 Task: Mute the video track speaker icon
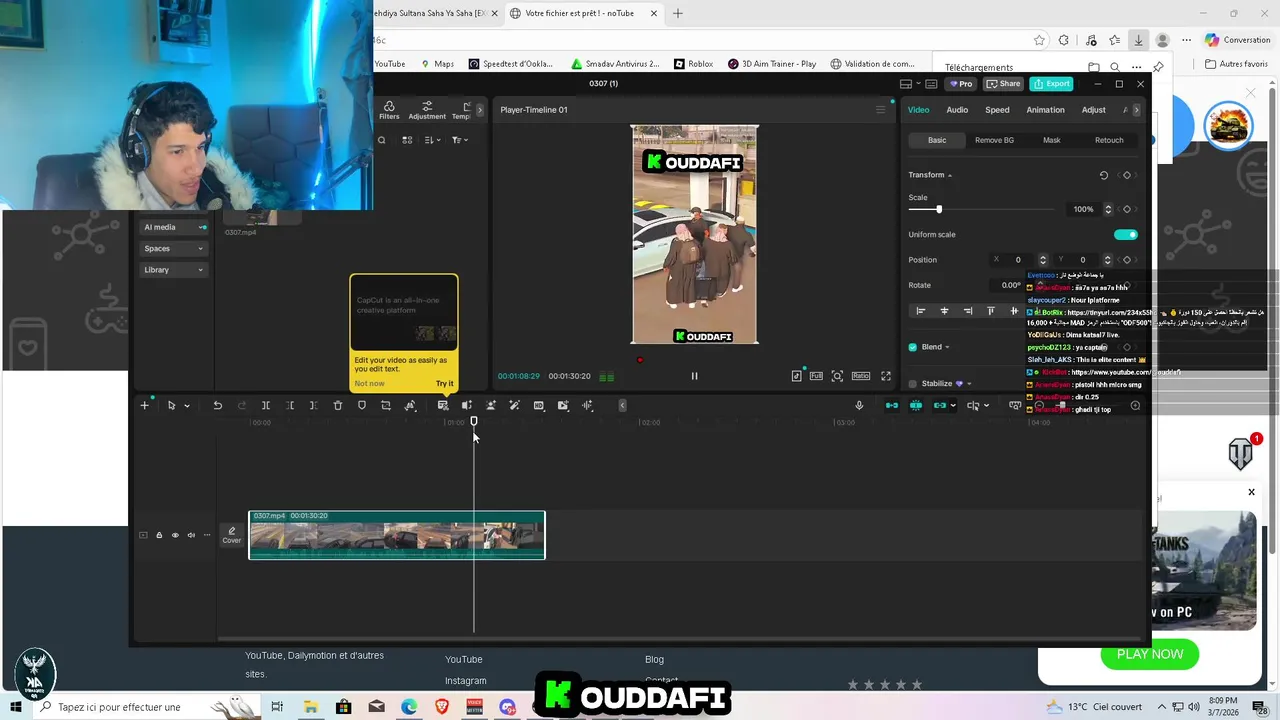(191, 535)
